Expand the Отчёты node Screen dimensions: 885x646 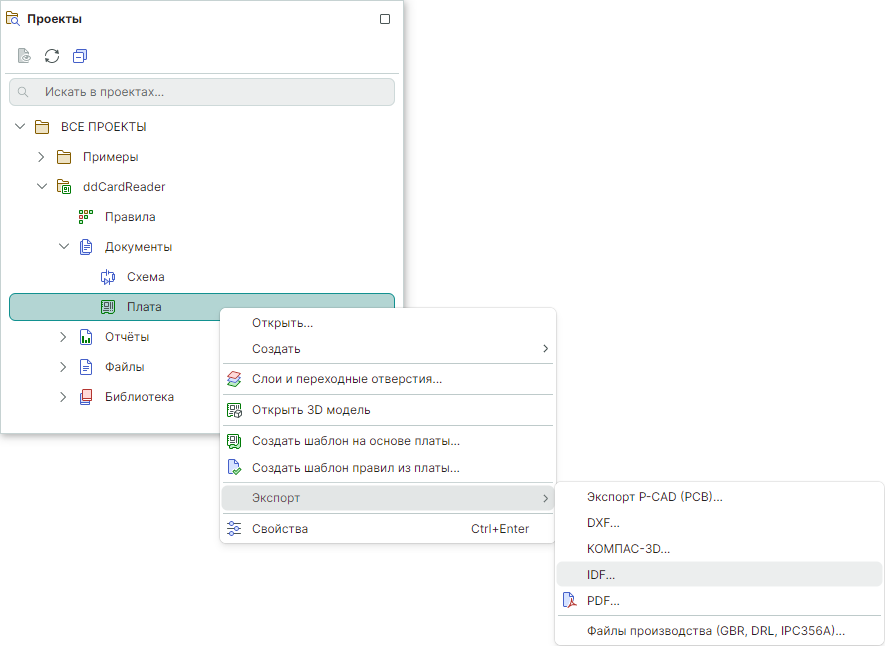coord(63,337)
